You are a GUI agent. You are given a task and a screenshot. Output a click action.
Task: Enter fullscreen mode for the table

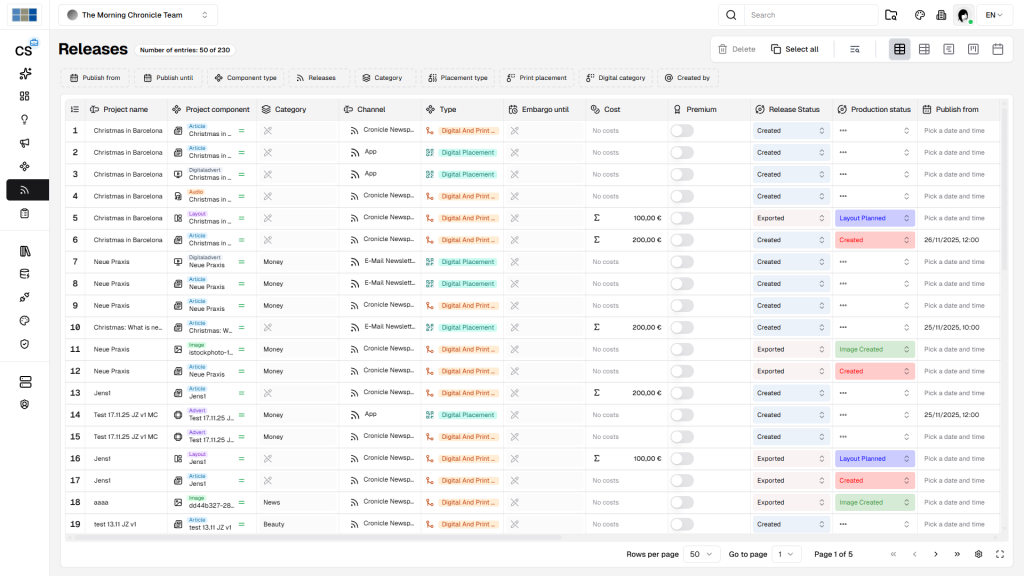(x=1000, y=554)
